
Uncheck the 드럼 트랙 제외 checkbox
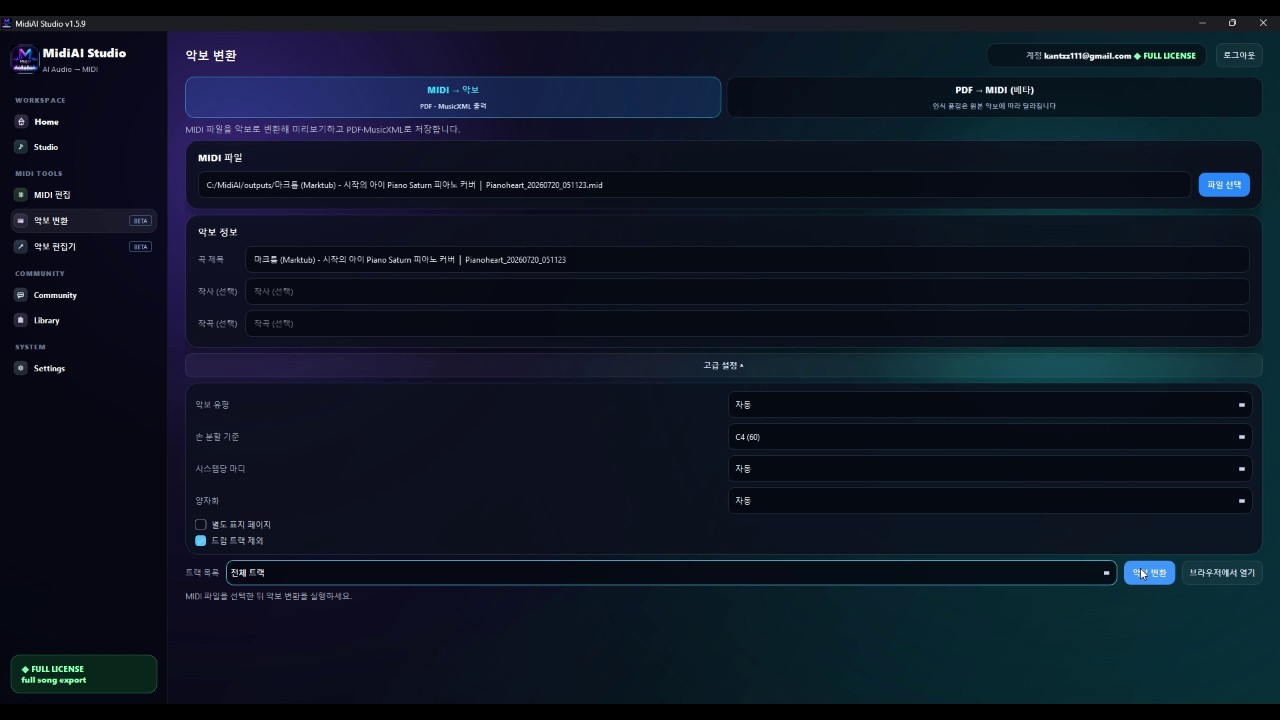[x=201, y=540]
